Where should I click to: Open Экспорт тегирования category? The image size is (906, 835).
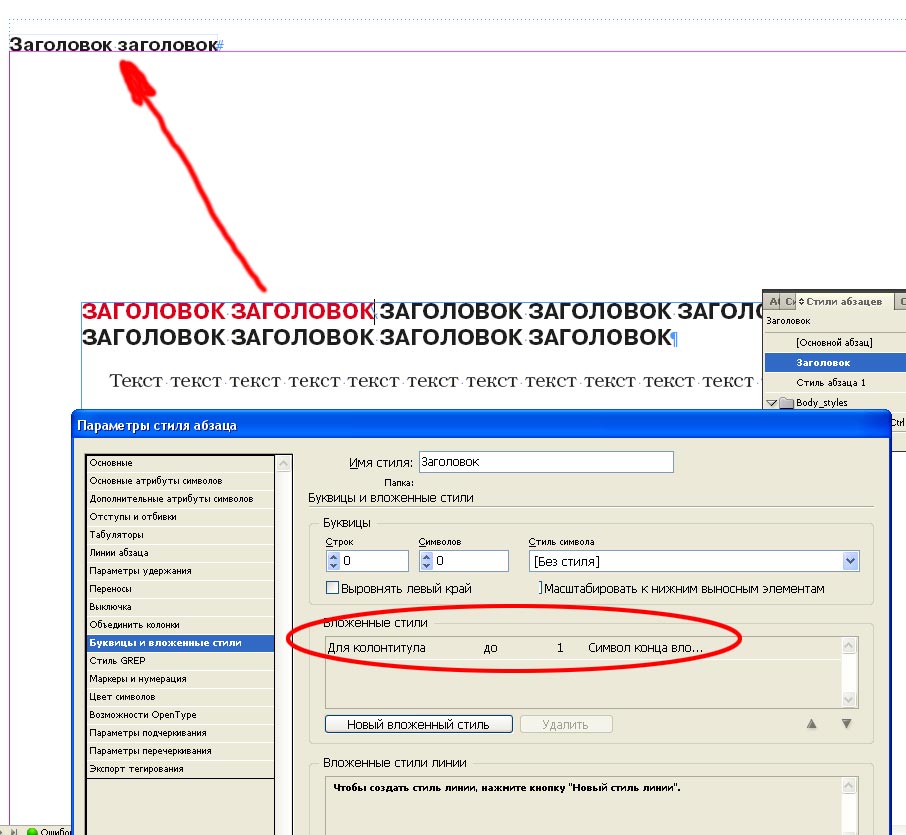point(180,769)
